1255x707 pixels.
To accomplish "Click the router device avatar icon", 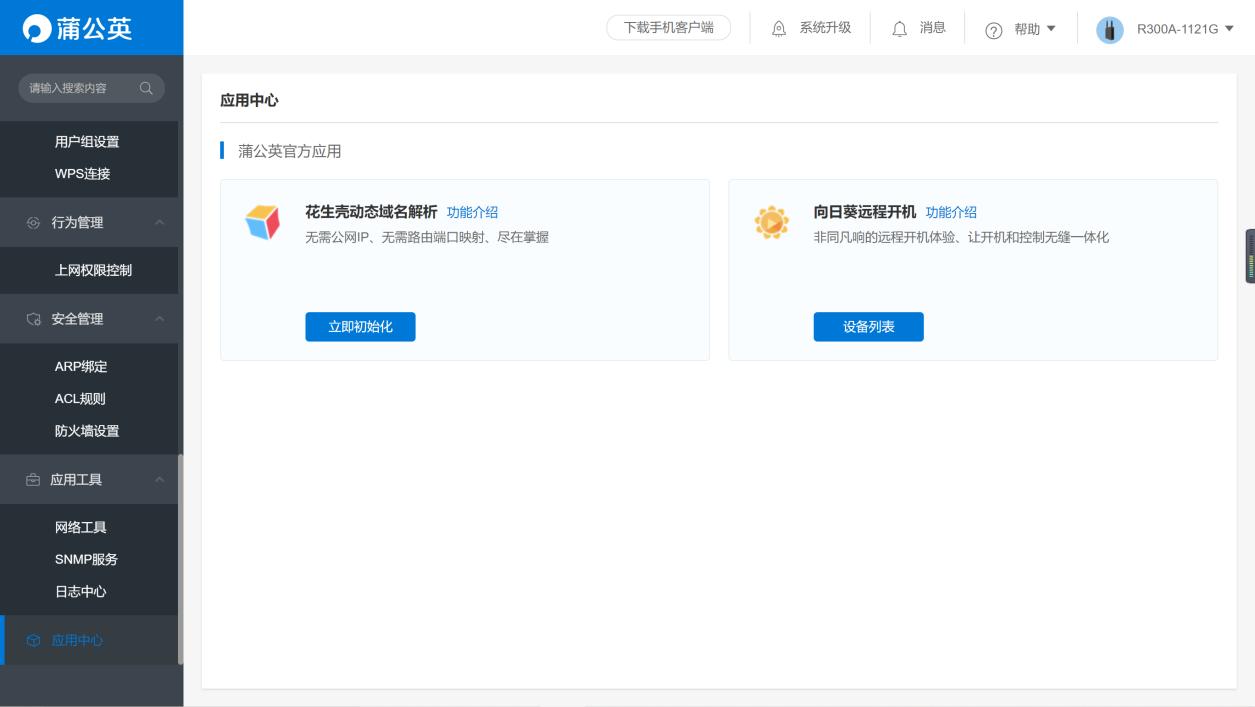I will tap(1110, 30).
